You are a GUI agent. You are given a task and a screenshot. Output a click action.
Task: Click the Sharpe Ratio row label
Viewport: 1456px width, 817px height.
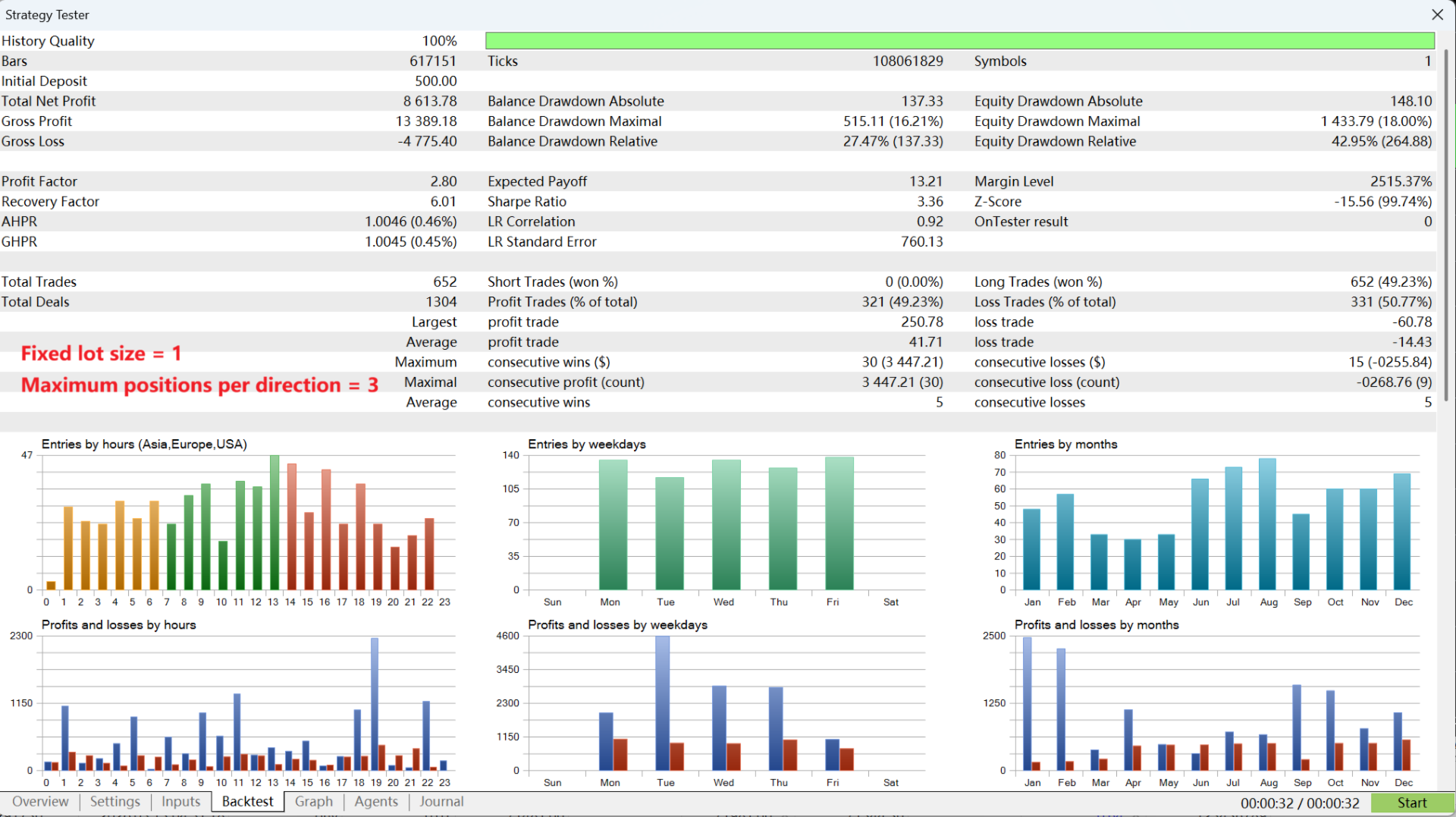pos(527,202)
